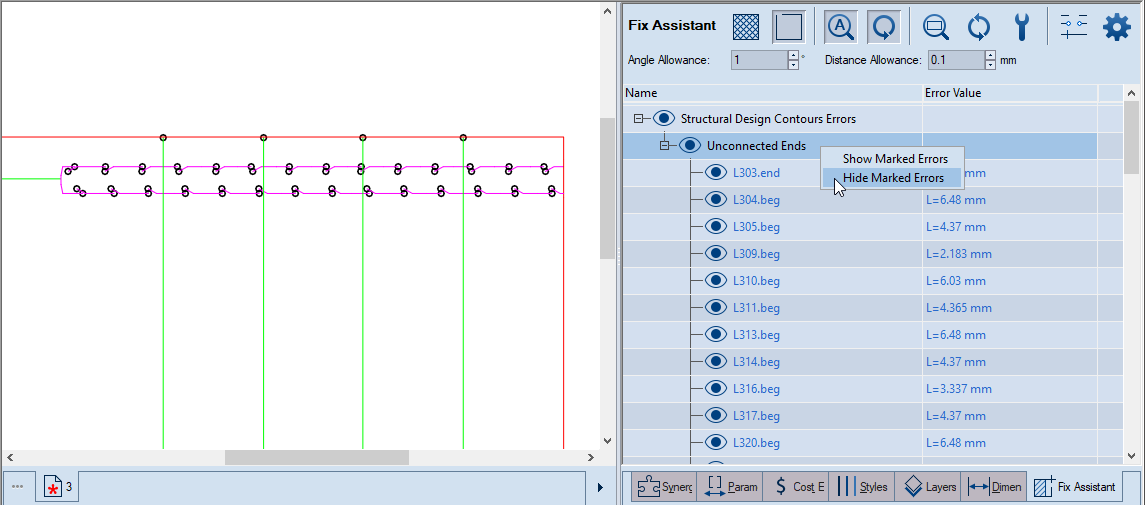Image resolution: width=1145 pixels, height=505 pixels.
Task: Click the crosshatch fill icon in Fix Assistant
Action: click(745, 26)
